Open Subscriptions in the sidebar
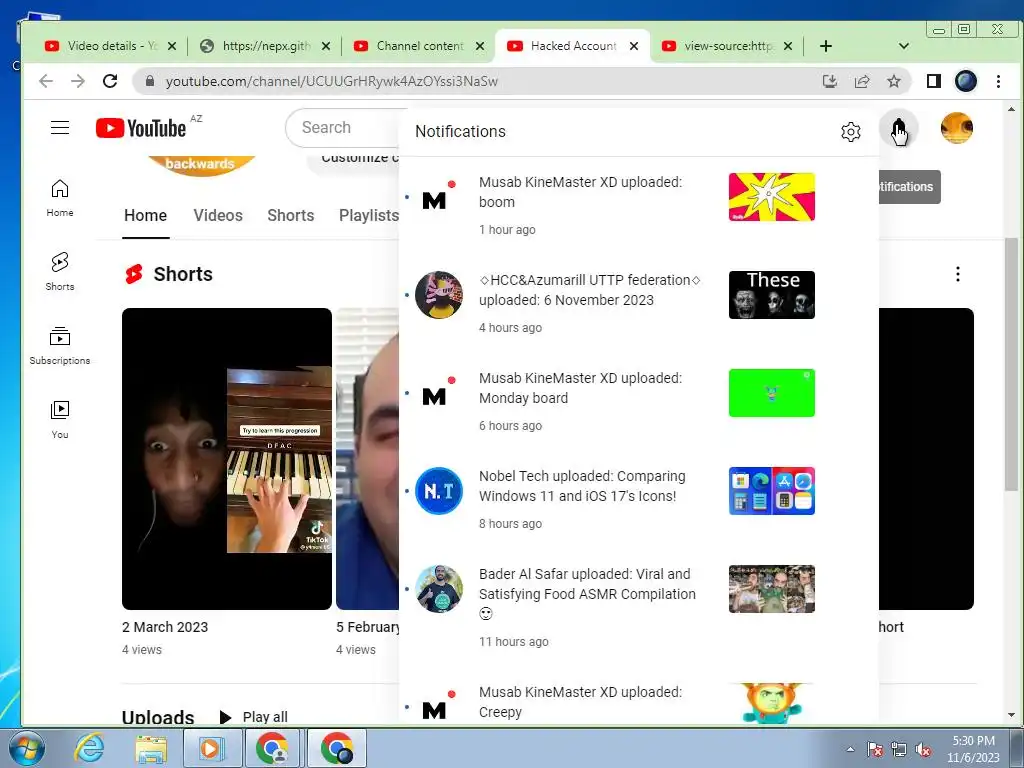This screenshot has height=768, width=1024. pos(60,345)
